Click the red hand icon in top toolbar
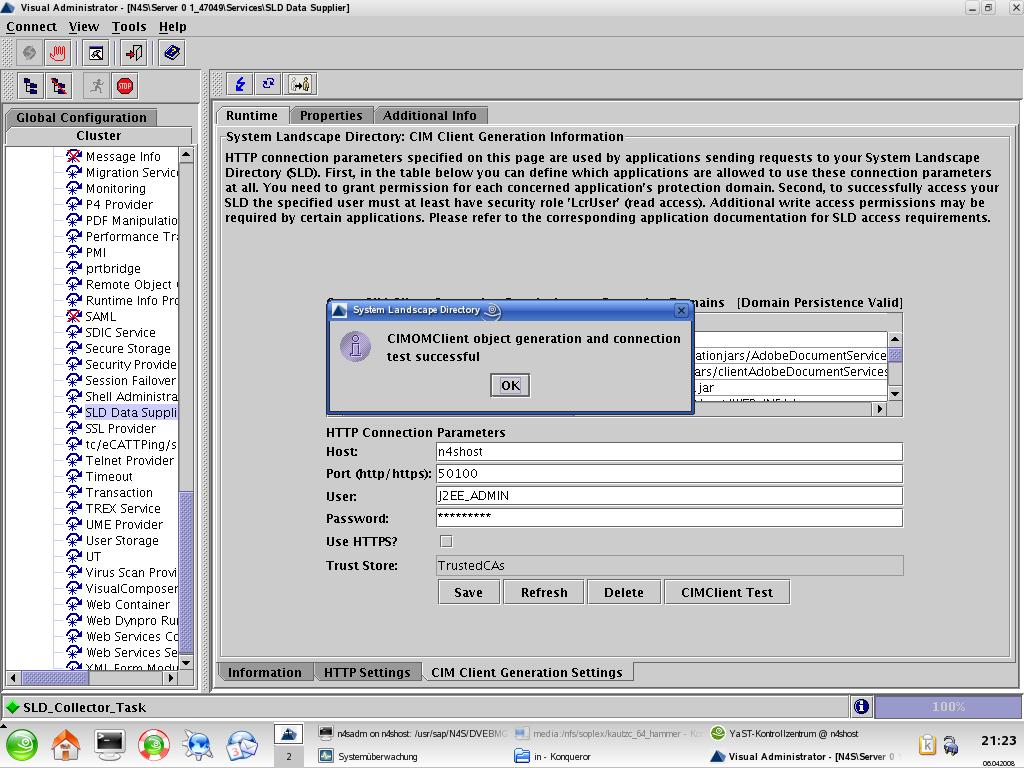The image size is (1024, 768). click(x=57, y=53)
